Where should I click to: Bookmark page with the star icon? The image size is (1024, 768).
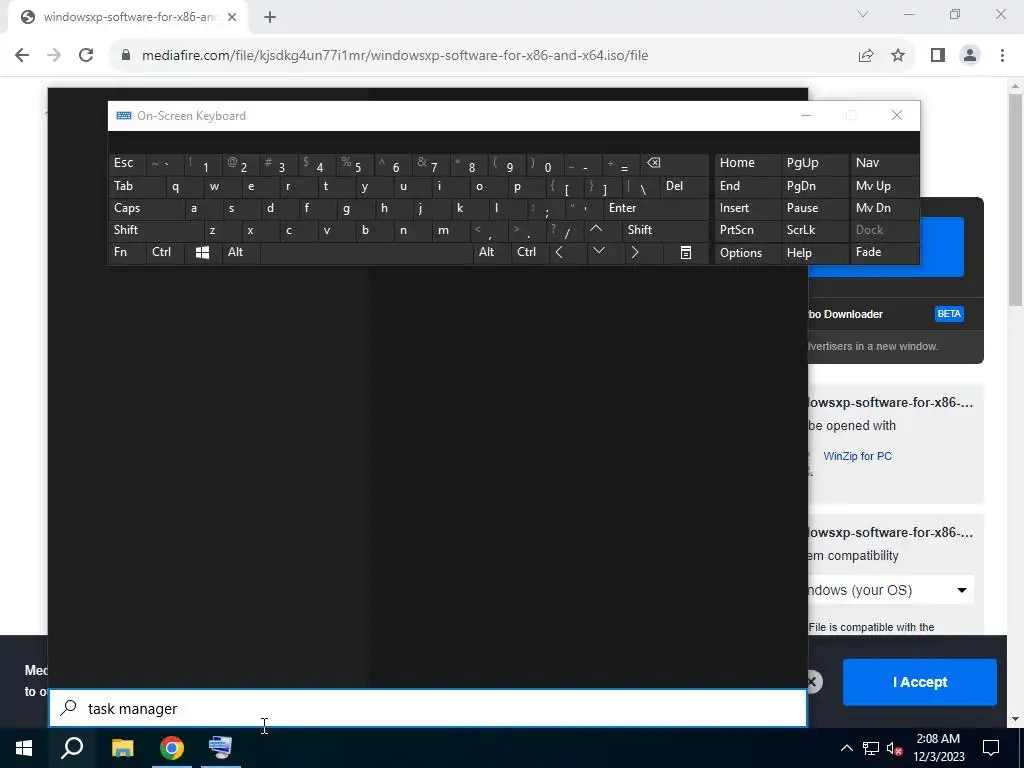pyautogui.click(x=898, y=55)
